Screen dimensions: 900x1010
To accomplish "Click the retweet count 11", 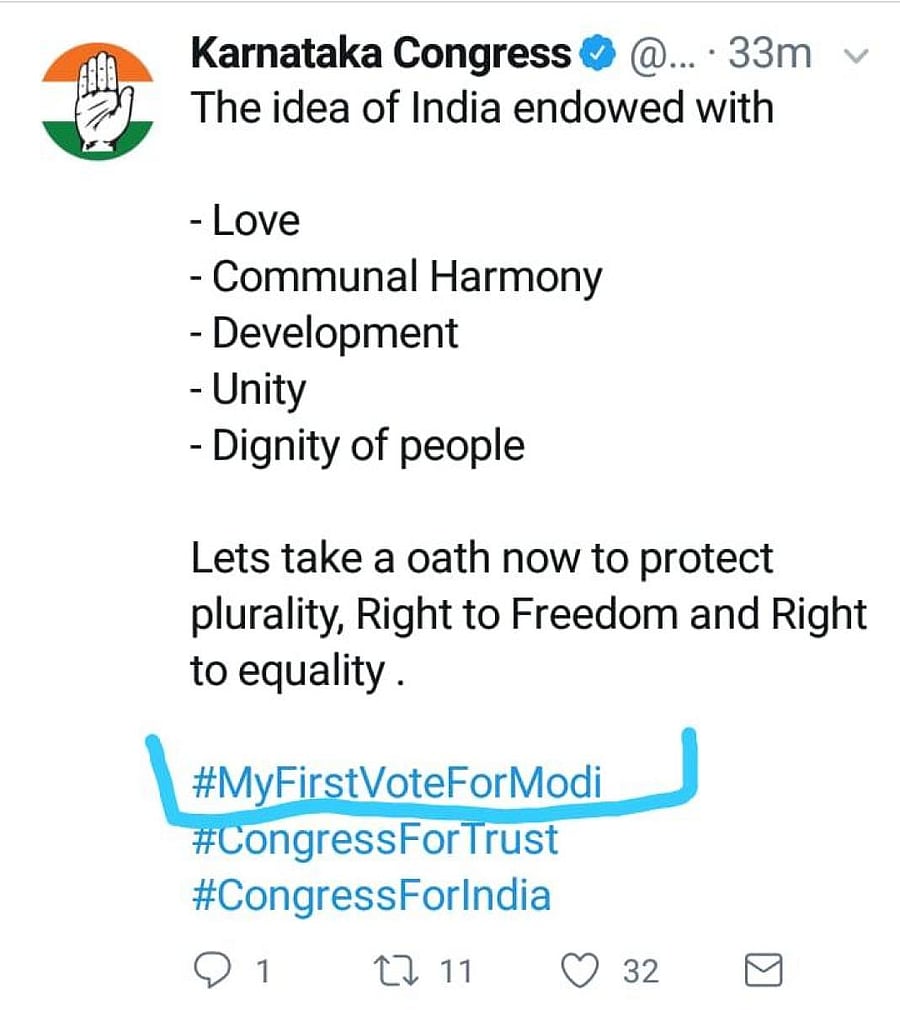I will pos(457,971).
